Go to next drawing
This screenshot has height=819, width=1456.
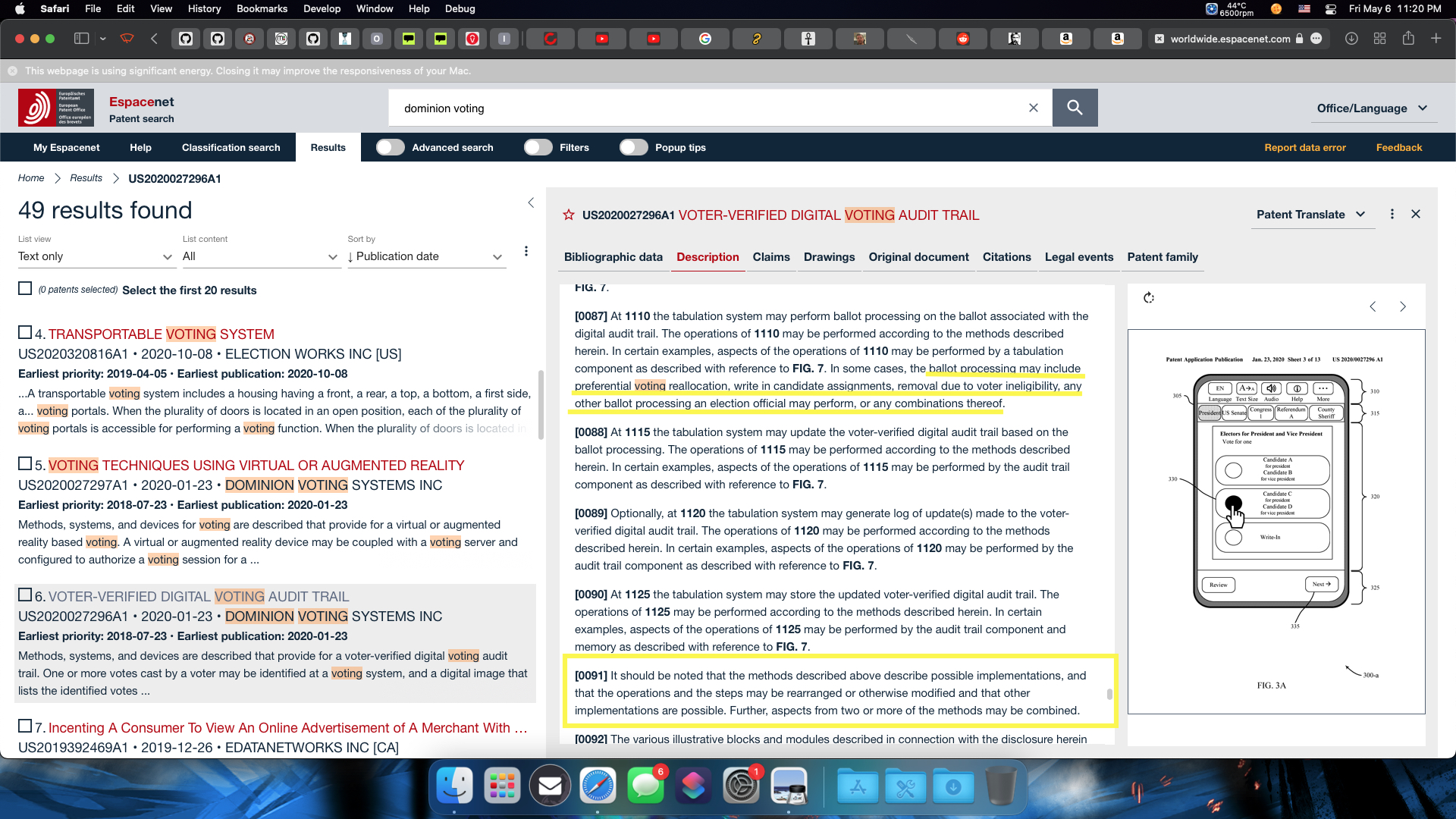[1403, 306]
